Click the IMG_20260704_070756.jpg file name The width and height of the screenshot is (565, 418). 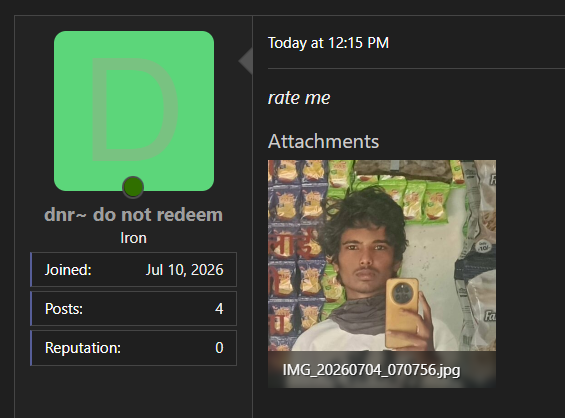371,370
